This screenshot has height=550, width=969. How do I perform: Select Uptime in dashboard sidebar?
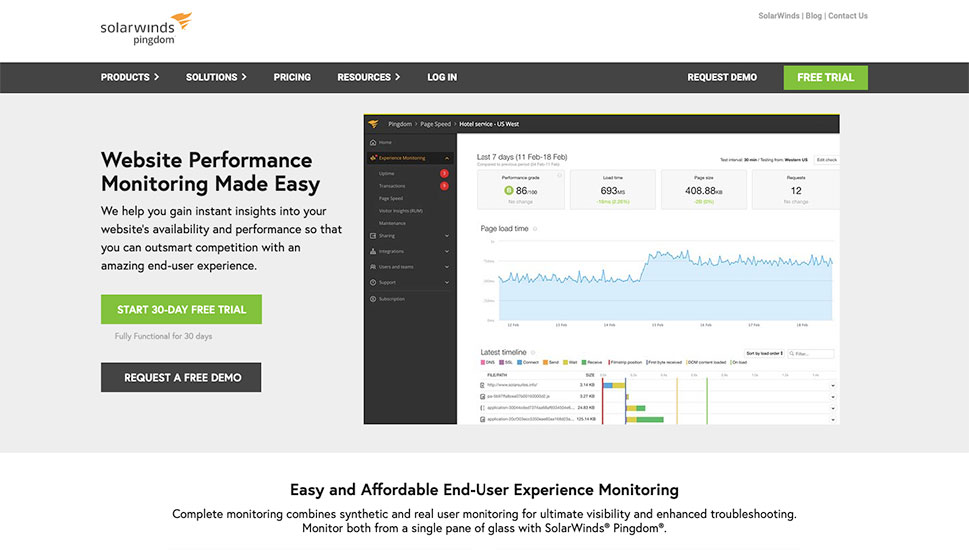pyautogui.click(x=386, y=174)
